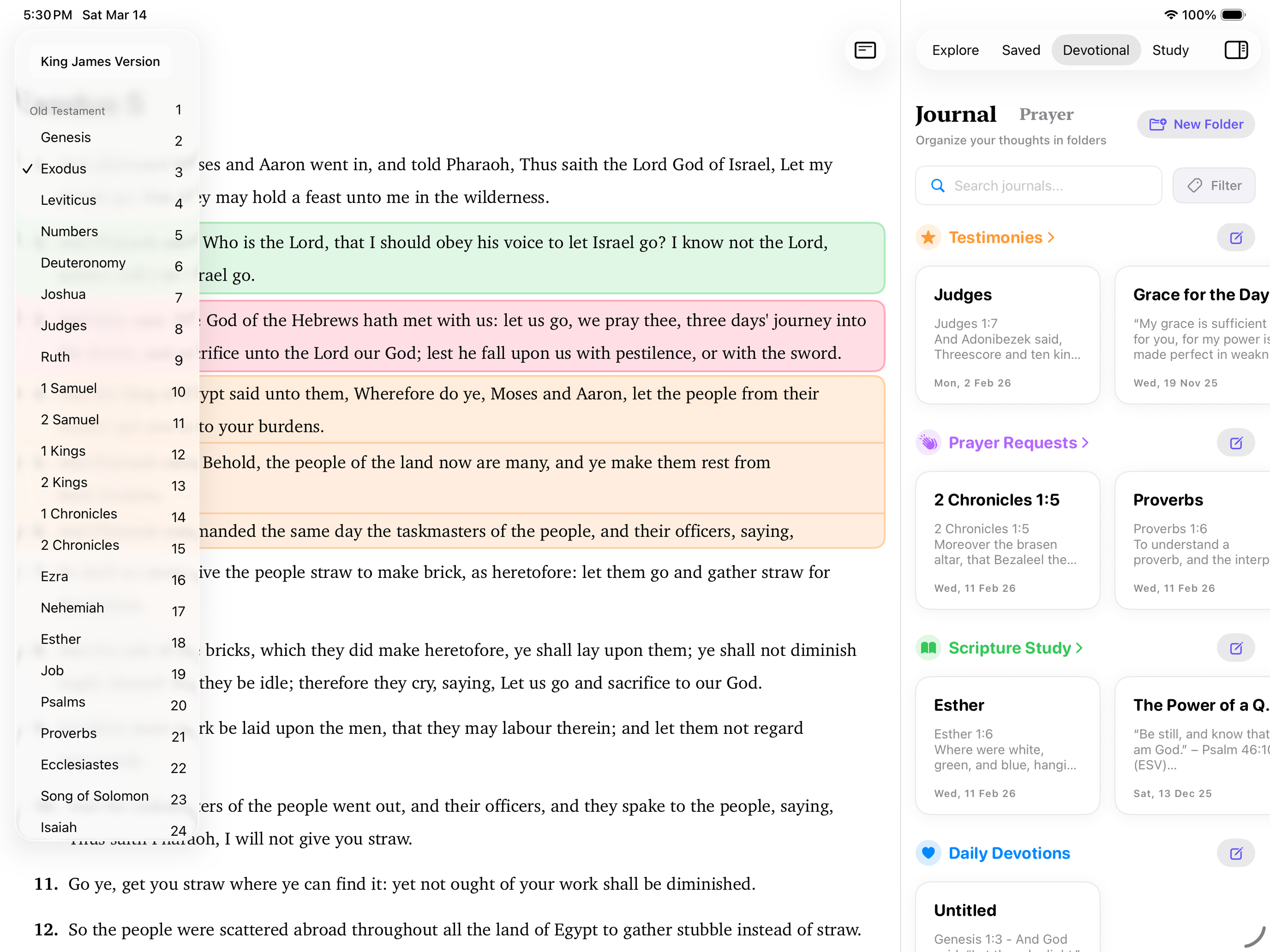Open the Esther journal card
The image size is (1270, 952).
pyautogui.click(x=1007, y=745)
